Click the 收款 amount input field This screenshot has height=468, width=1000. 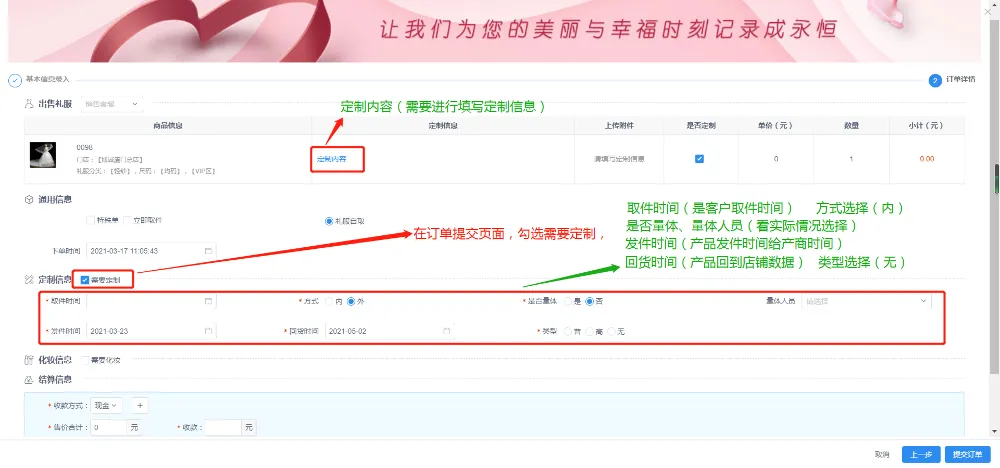coord(222,427)
